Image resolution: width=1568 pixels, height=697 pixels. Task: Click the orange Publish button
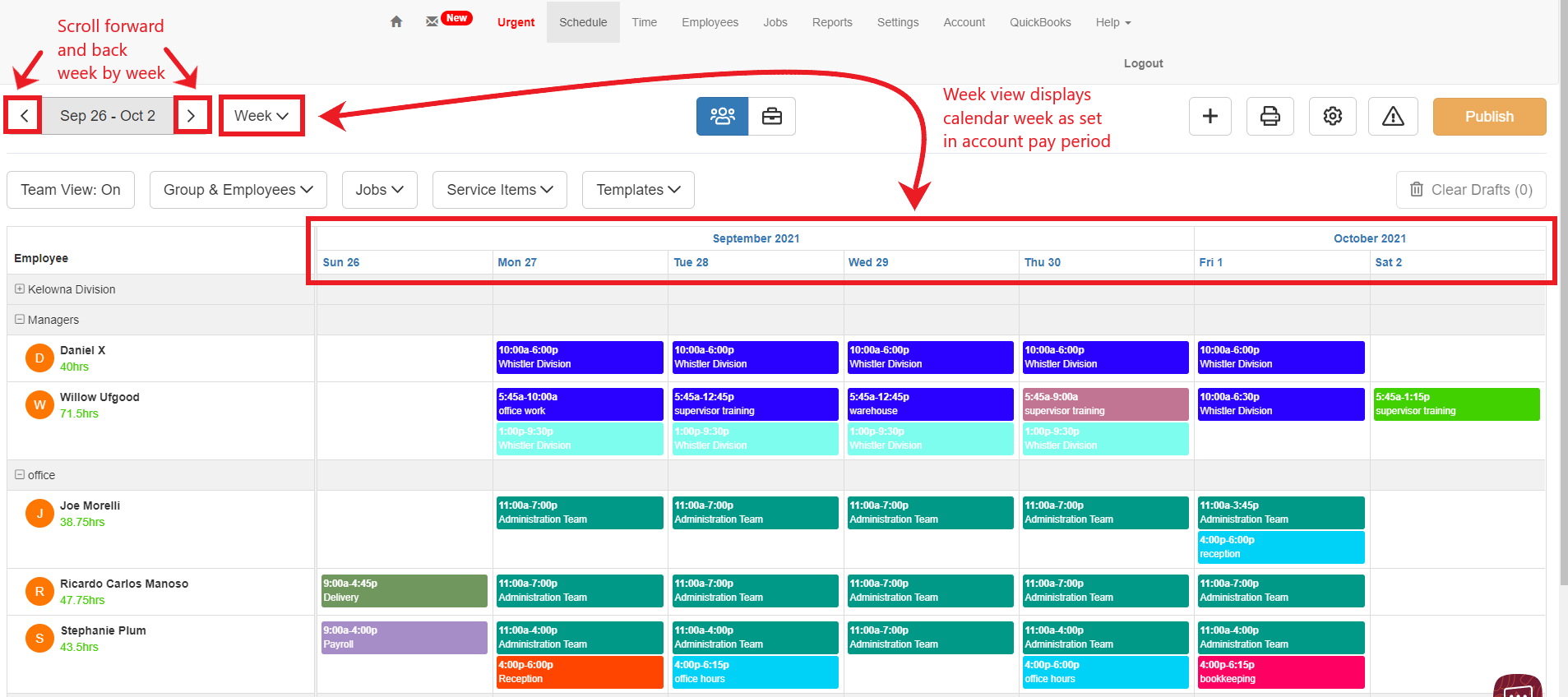tap(1488, 117)
